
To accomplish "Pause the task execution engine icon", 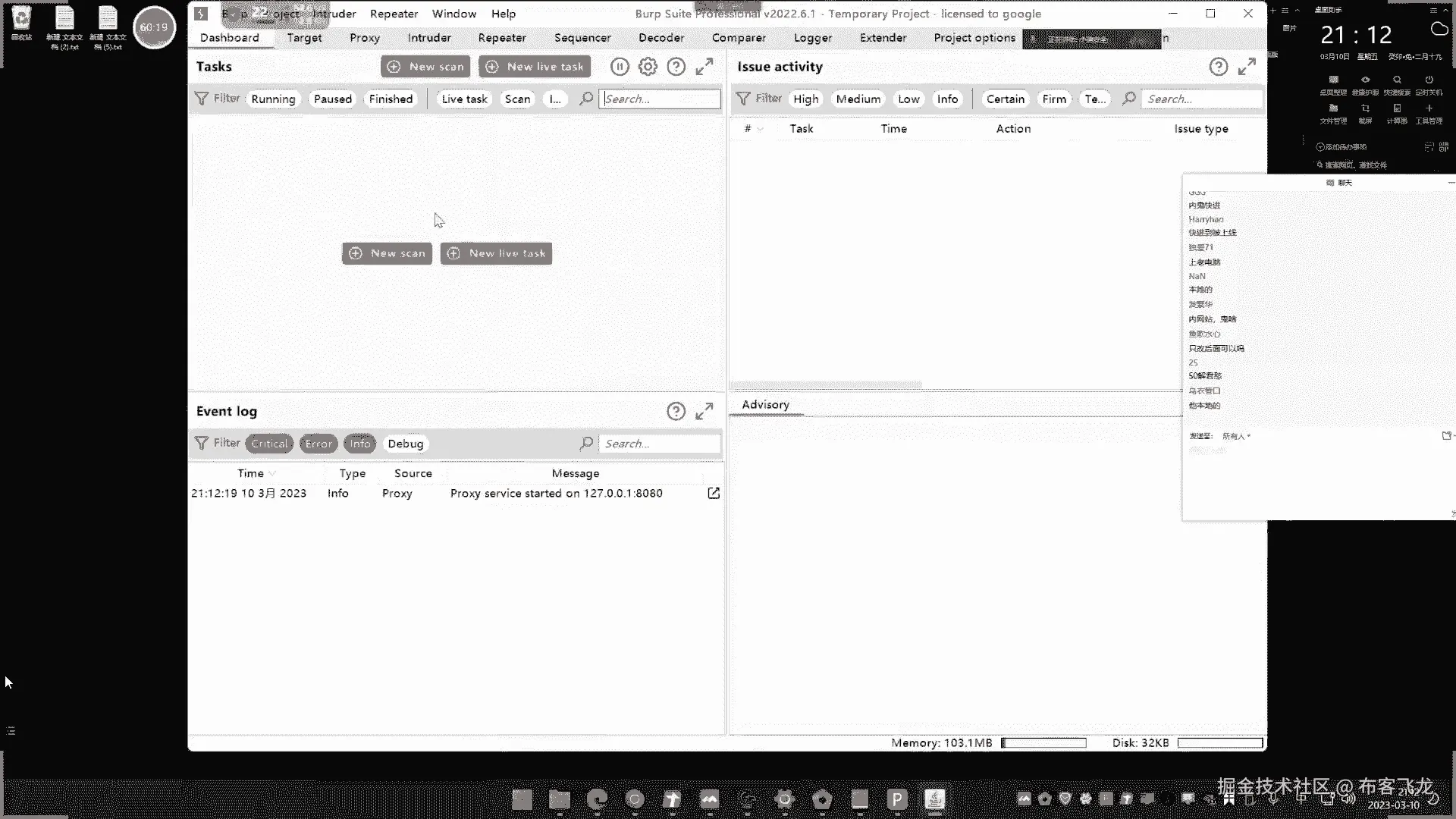I will pyautogui.click(x=620, y=67).
